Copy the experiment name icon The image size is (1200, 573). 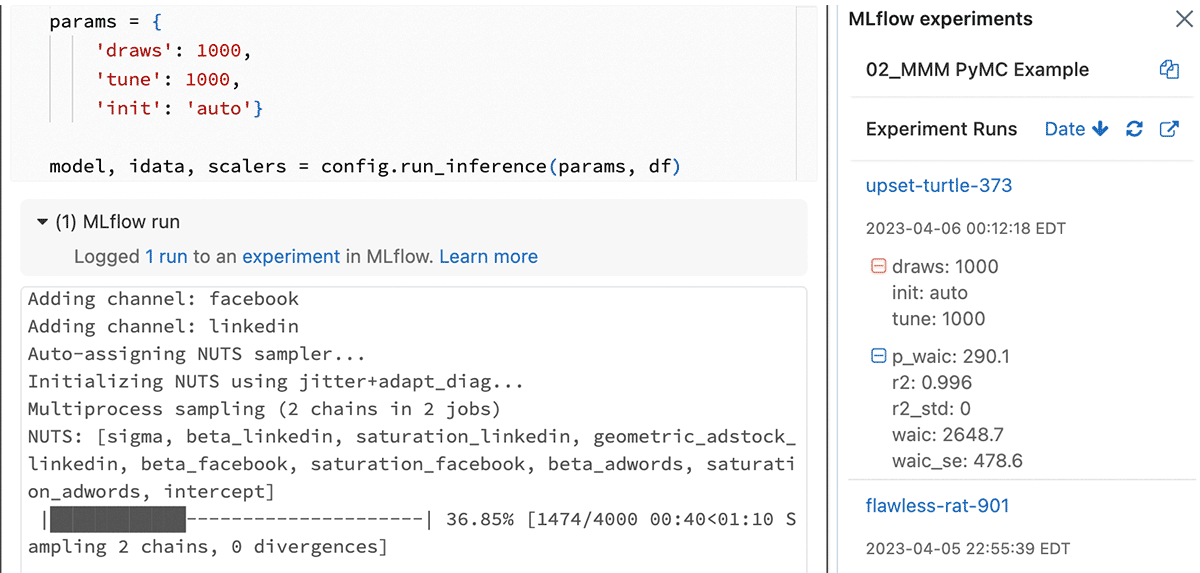pos(1169,70)
